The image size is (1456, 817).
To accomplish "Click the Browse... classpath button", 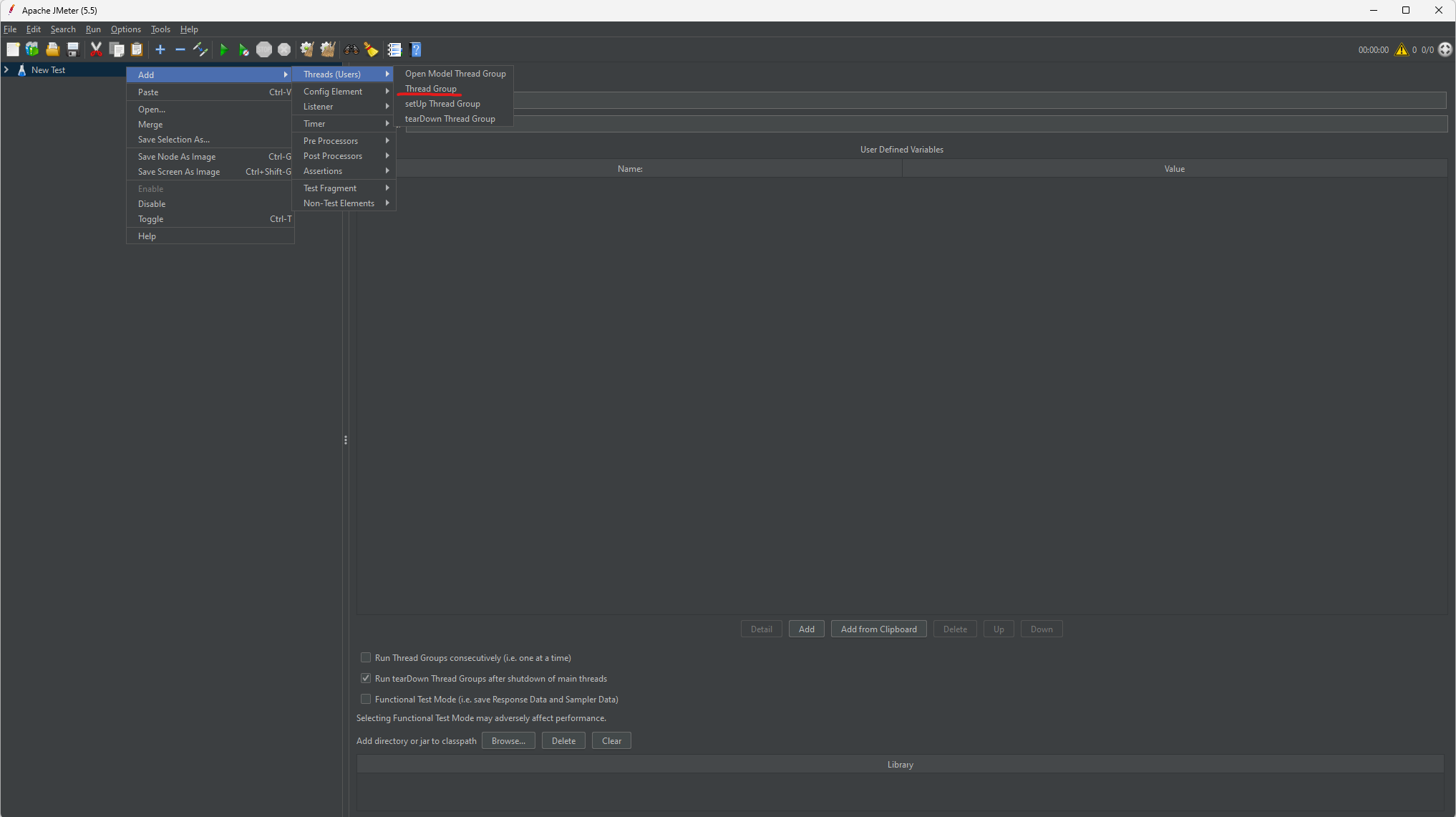I will tap(508, 740).
